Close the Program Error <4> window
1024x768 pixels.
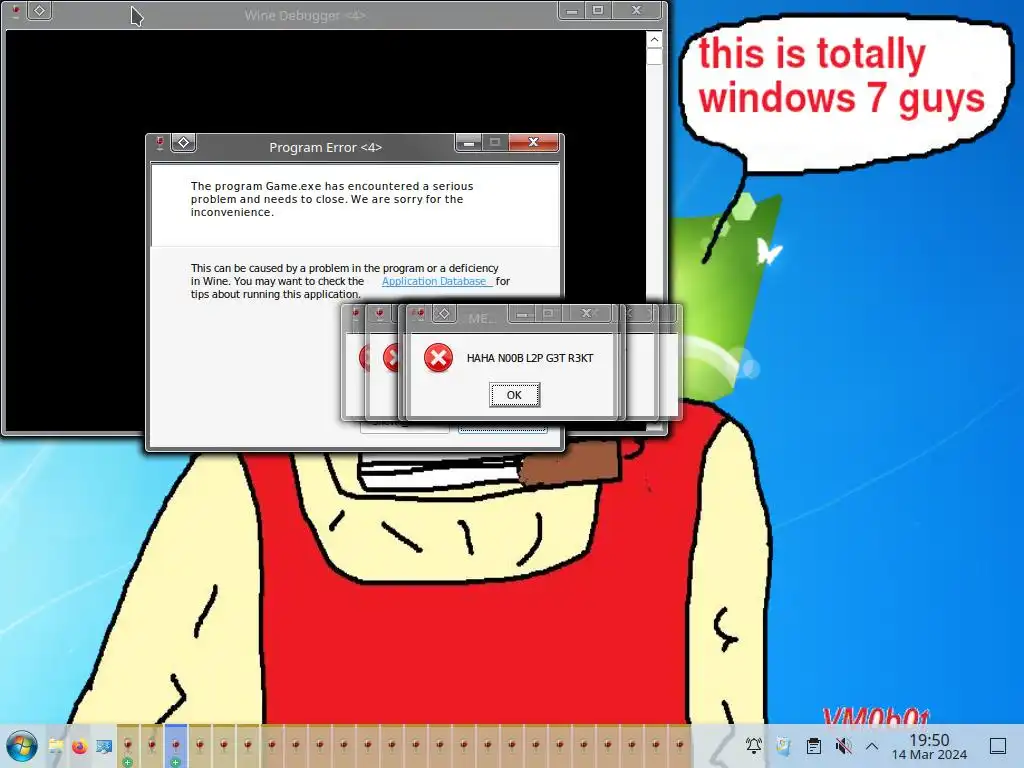pos(534,142)
